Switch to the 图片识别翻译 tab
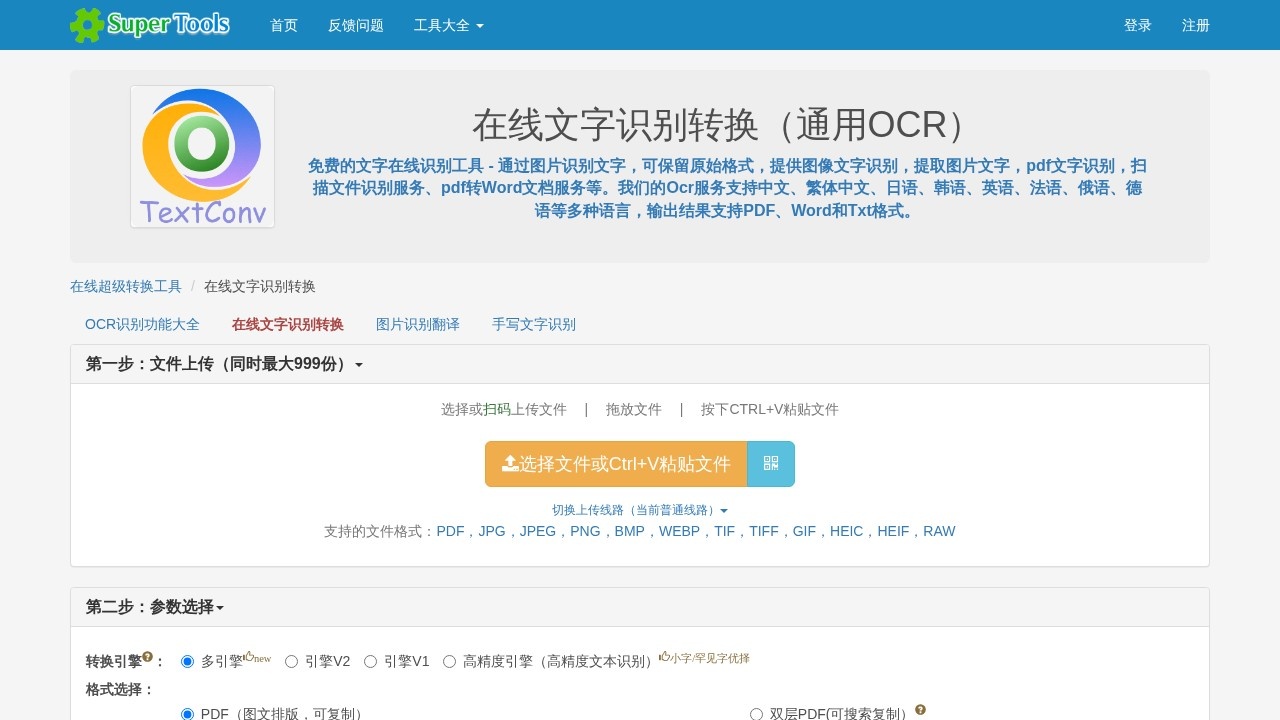1280x720 pixels. click(x=418, y=324)
